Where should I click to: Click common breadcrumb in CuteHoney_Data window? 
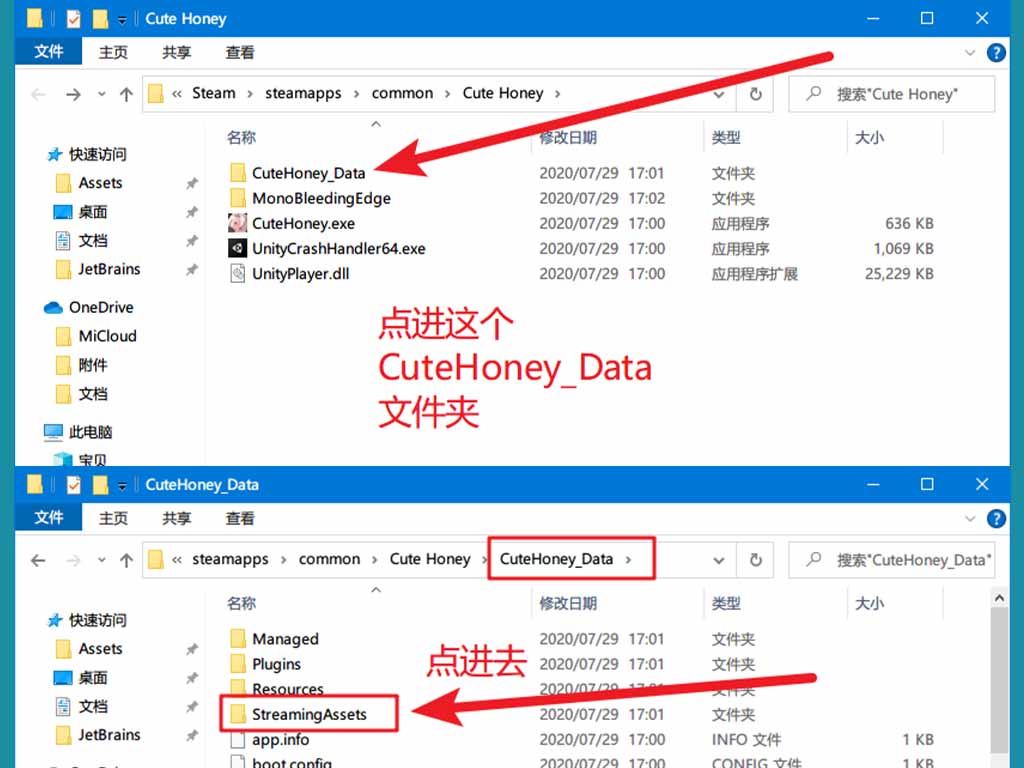point(329,559)
